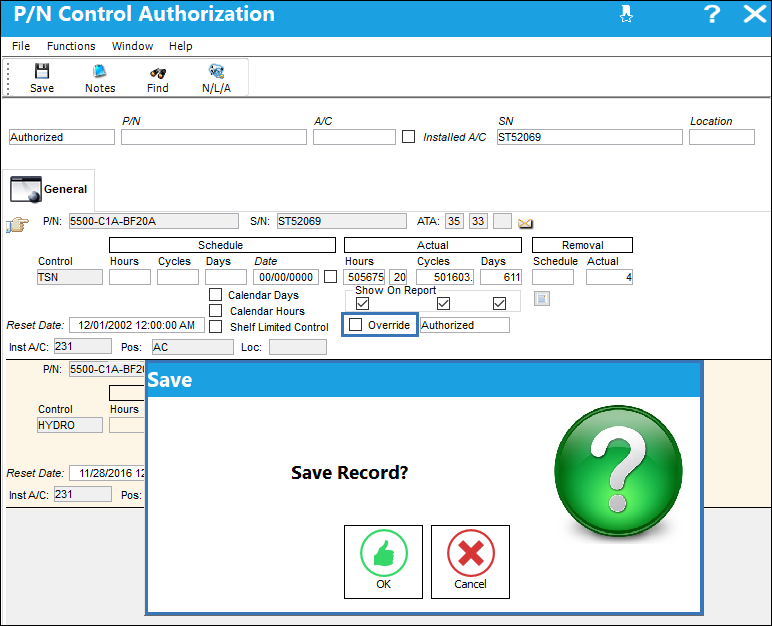Click the pin icon in title bar
Viewport: 772px width, 626px height.
tap(626, 14)
